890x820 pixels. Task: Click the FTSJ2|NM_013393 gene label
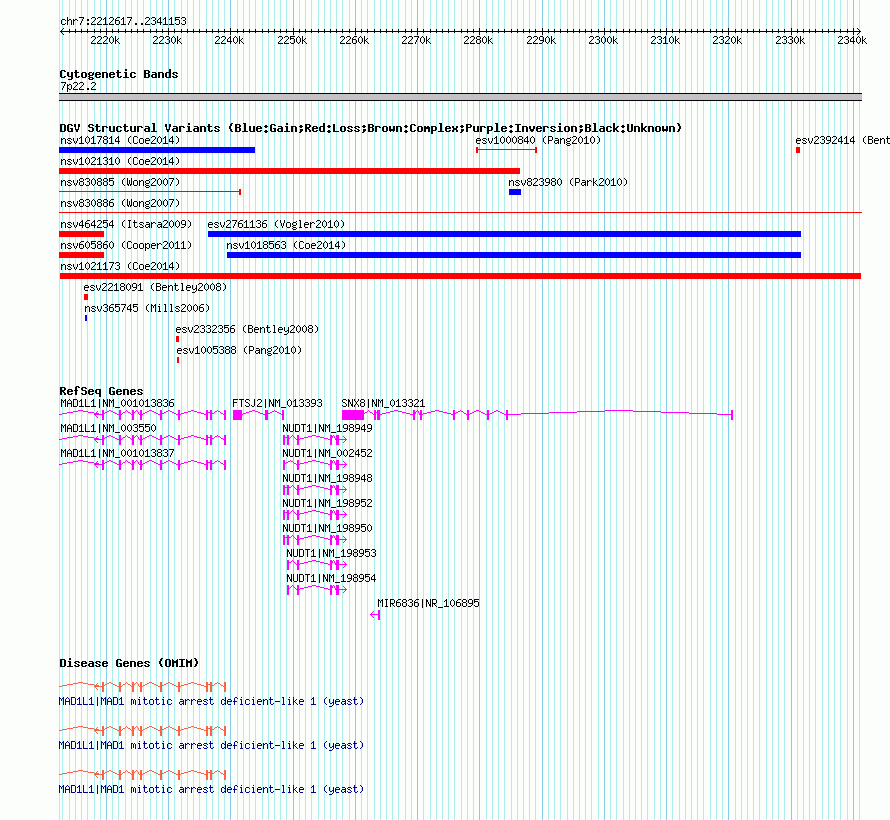277,403
